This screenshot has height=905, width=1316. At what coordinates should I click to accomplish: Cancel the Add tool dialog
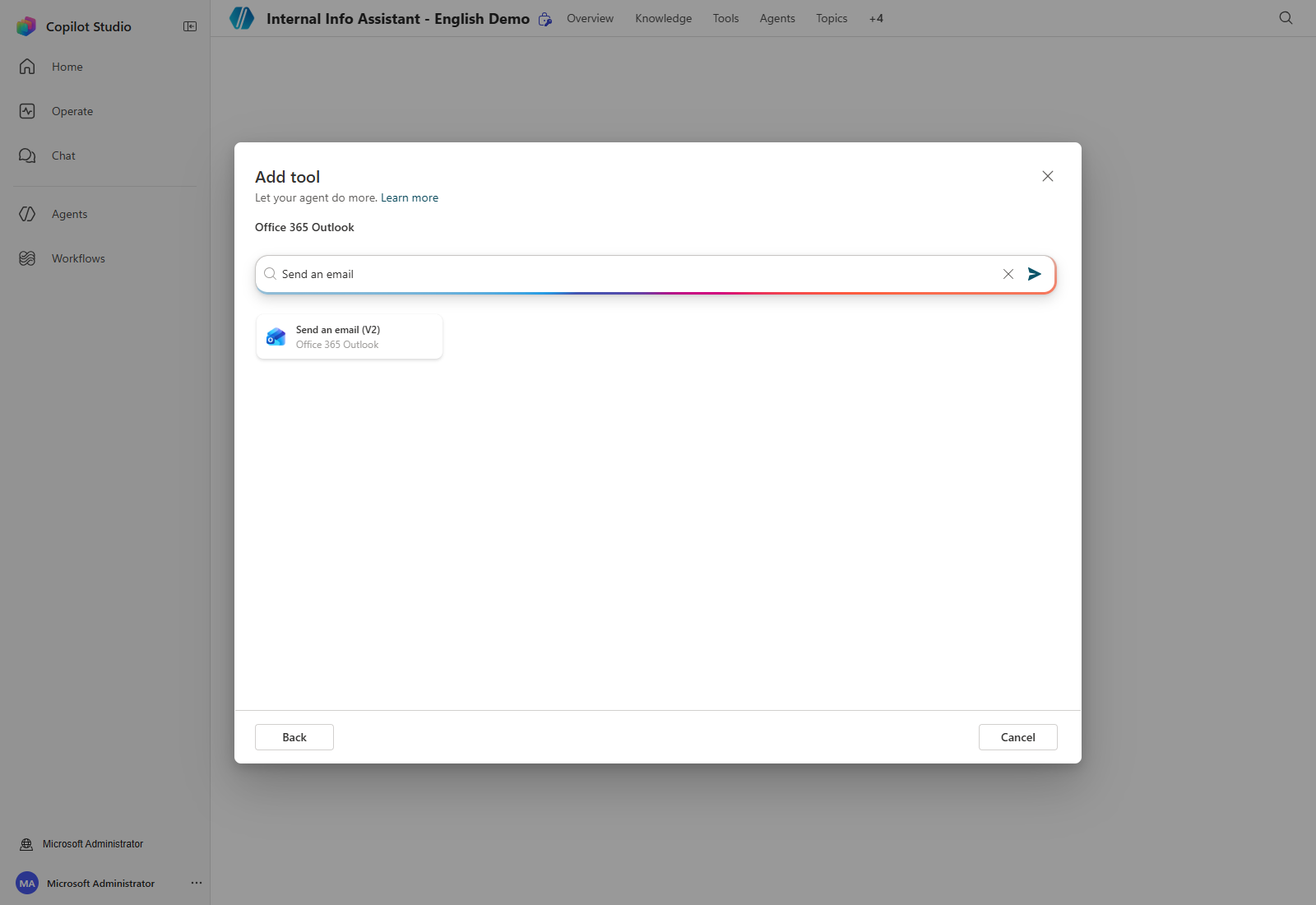1018,737
